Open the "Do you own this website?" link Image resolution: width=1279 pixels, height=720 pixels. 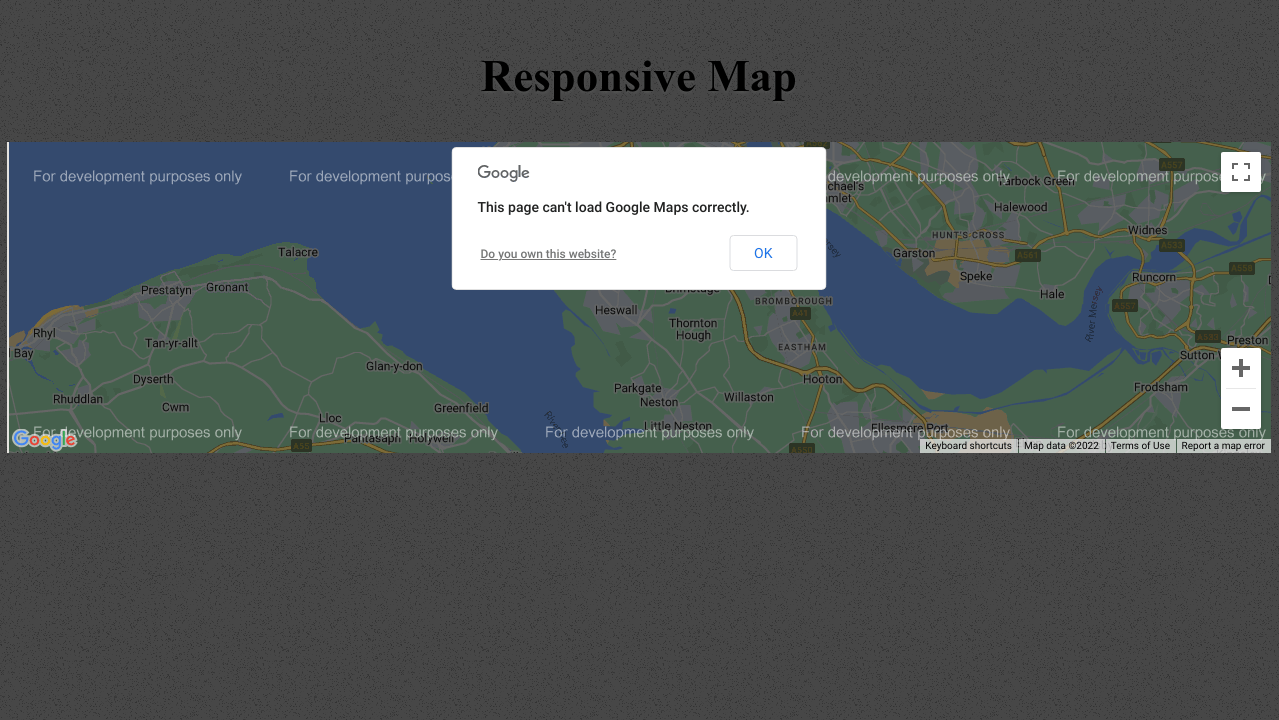click(548, 253)
